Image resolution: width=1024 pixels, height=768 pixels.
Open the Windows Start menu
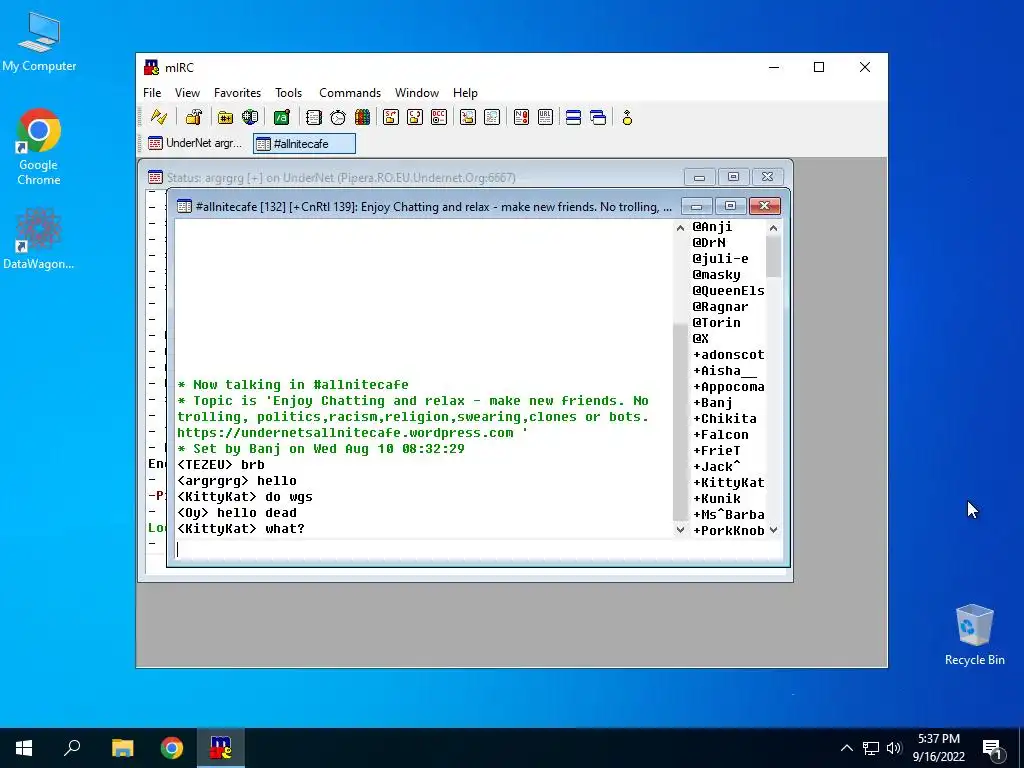(x=24, y=748)
